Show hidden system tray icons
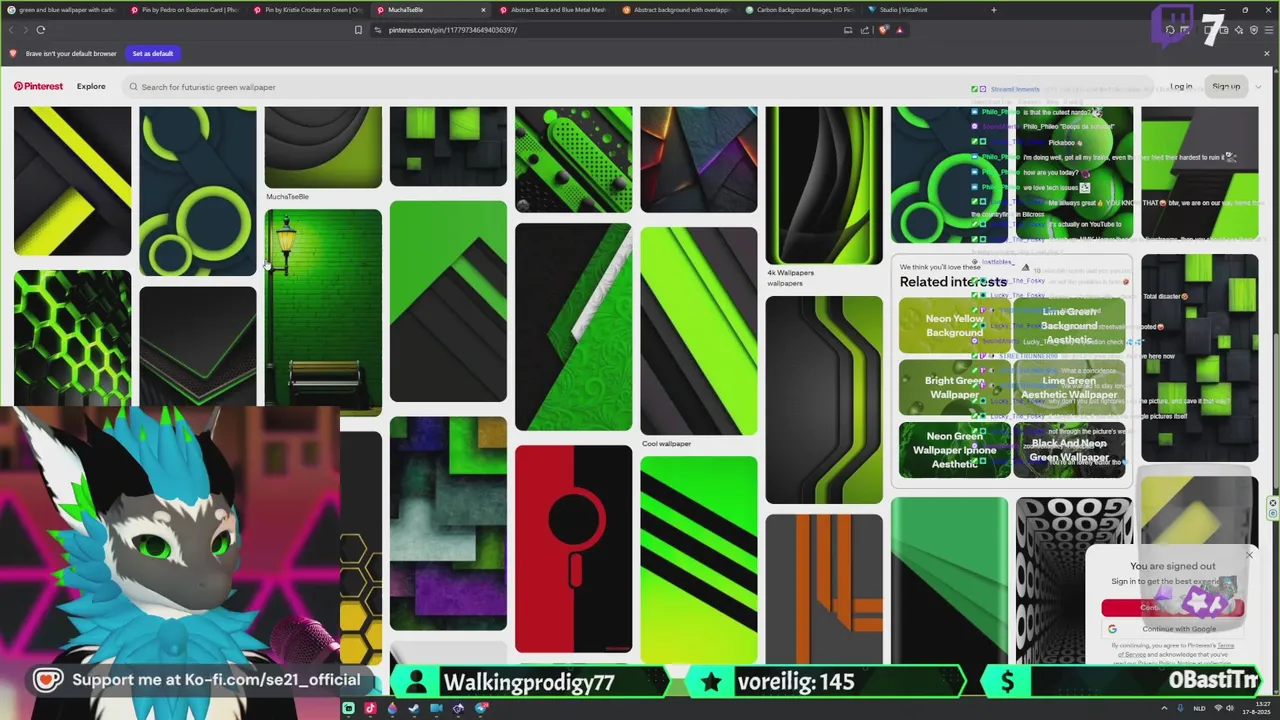 [1165, 708]
